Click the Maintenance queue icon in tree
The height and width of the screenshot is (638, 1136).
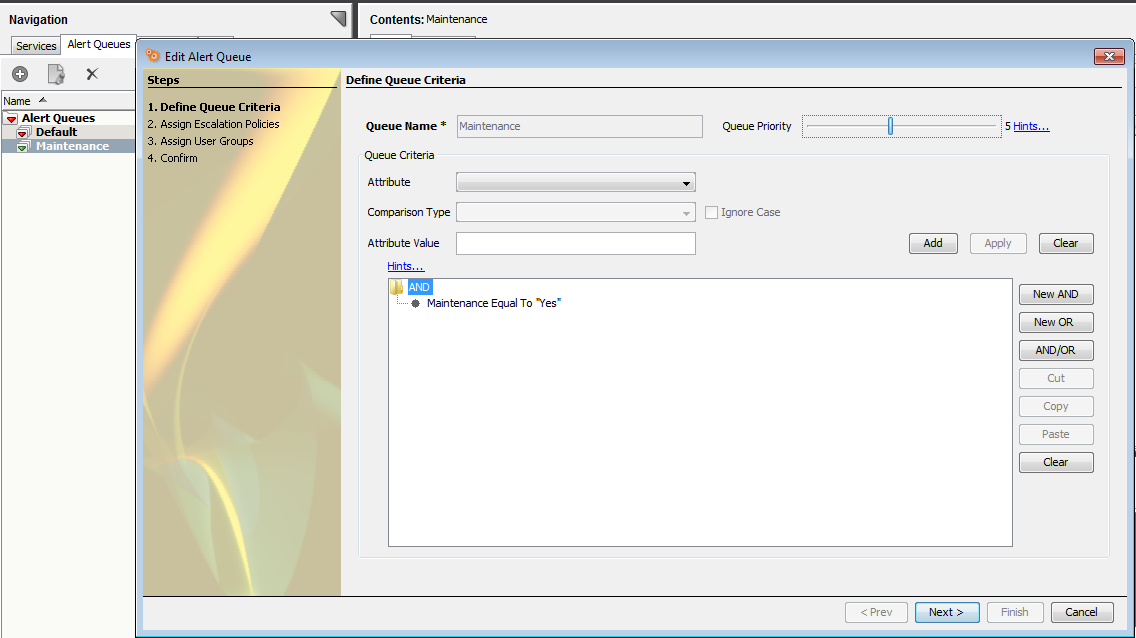coord(24,147)
